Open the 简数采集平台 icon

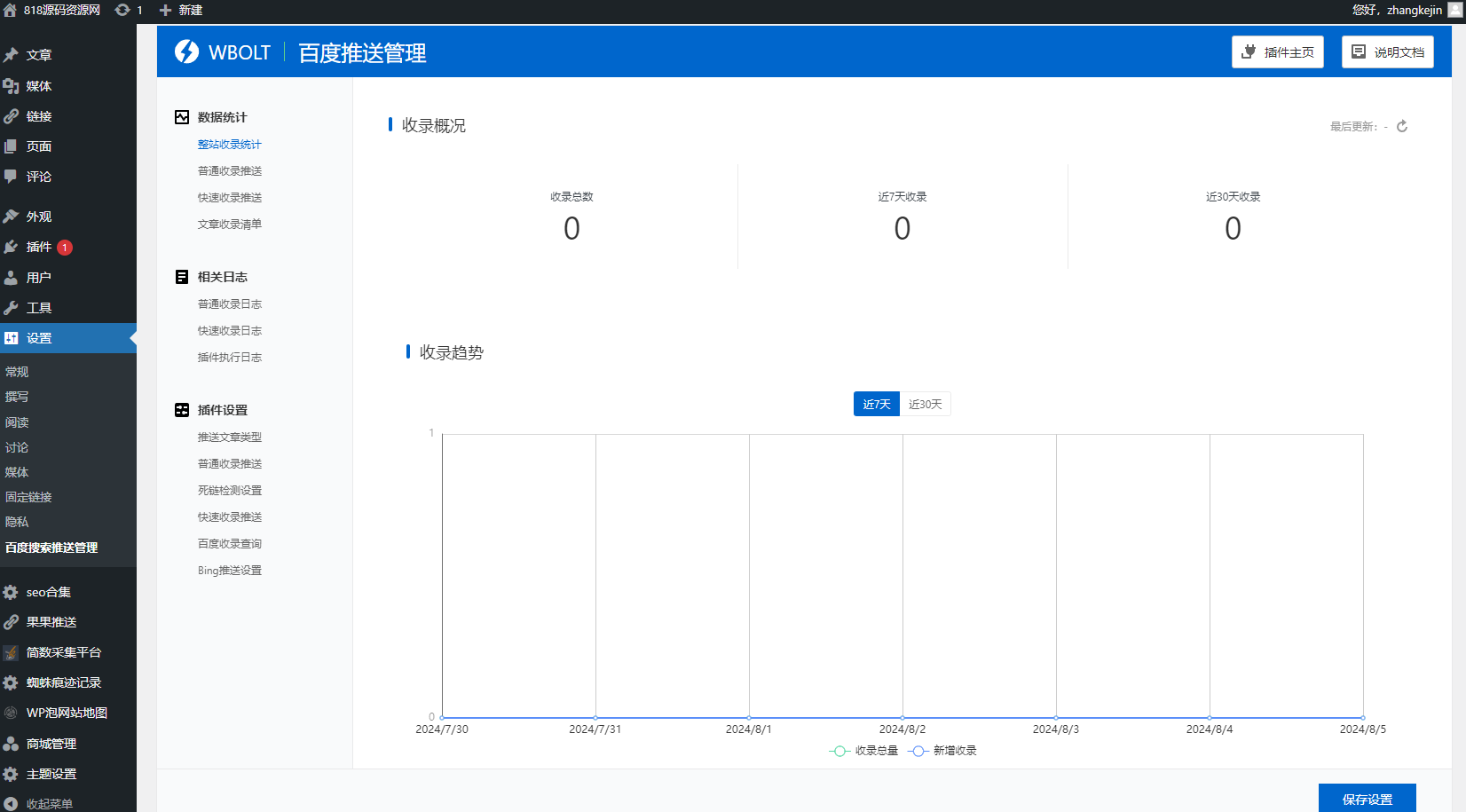click(x=11, y=652)
